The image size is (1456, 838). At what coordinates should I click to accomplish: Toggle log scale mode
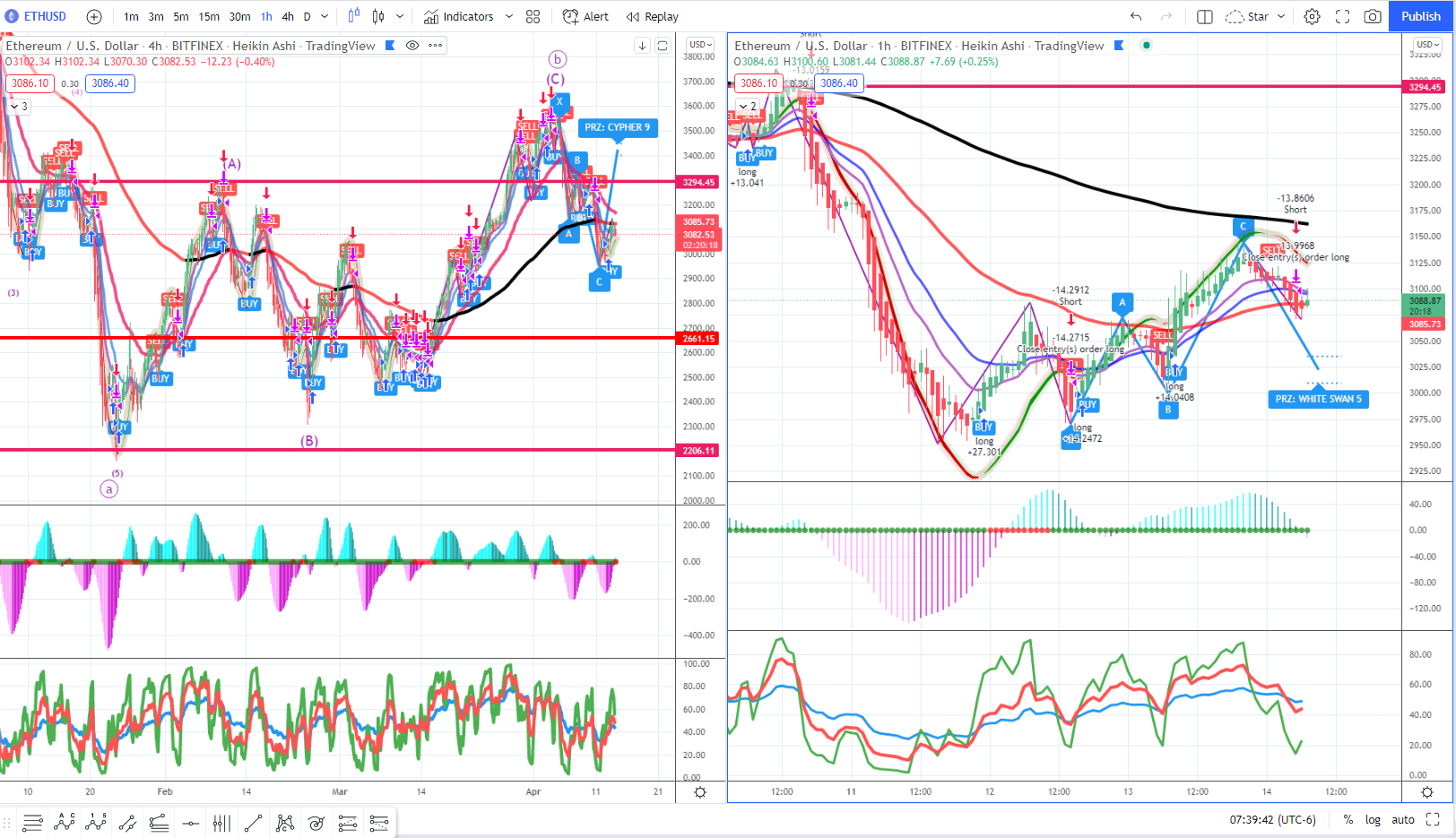point(1373,820)
